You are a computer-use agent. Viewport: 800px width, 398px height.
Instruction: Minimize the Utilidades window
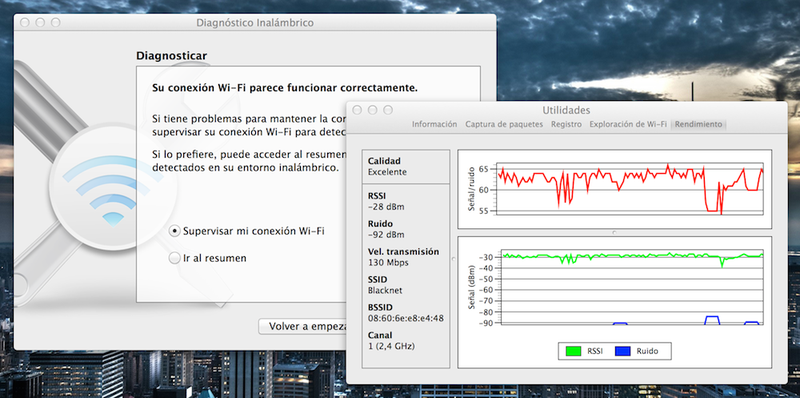[x=372, y=110]
